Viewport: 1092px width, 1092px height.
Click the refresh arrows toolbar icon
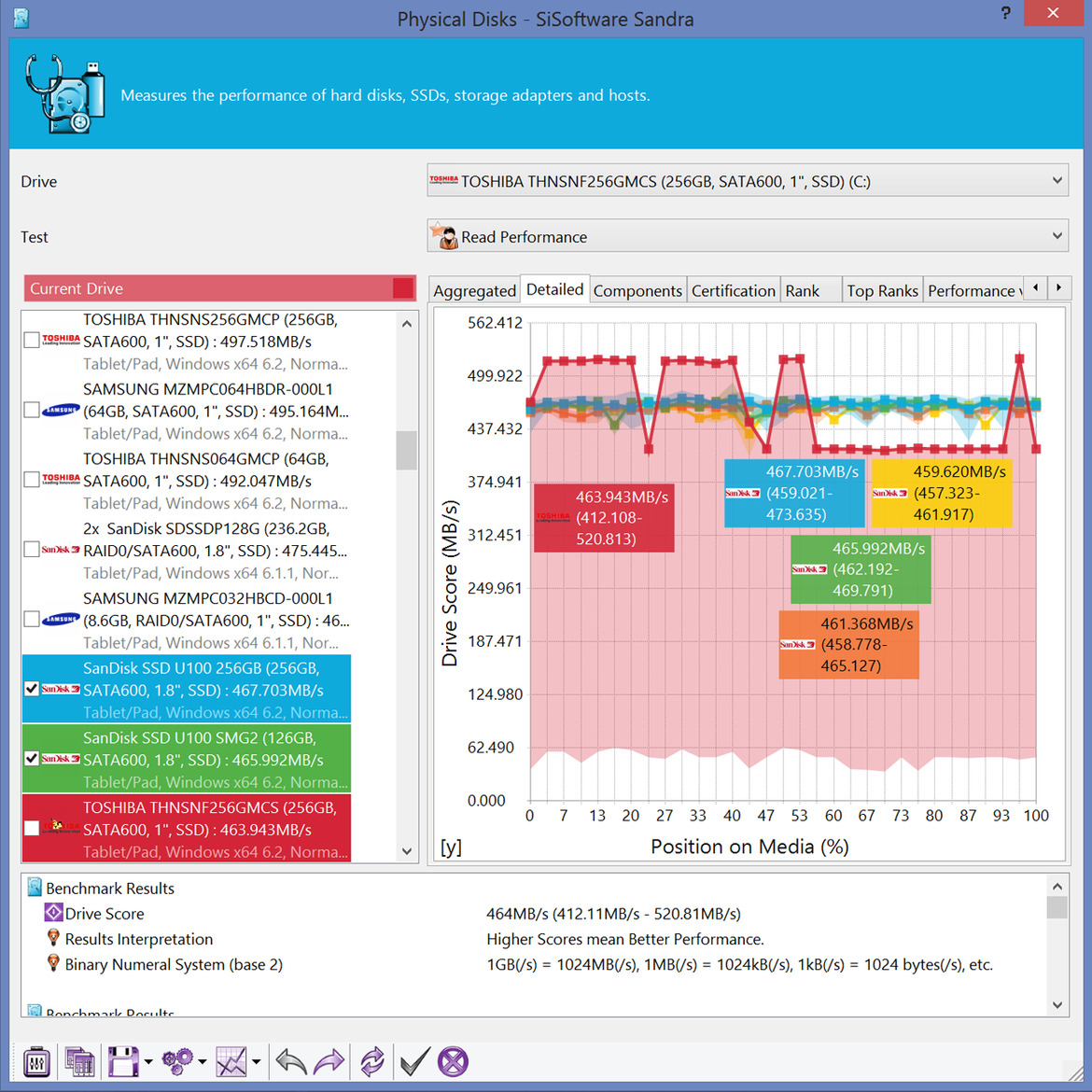(372, 1062)
